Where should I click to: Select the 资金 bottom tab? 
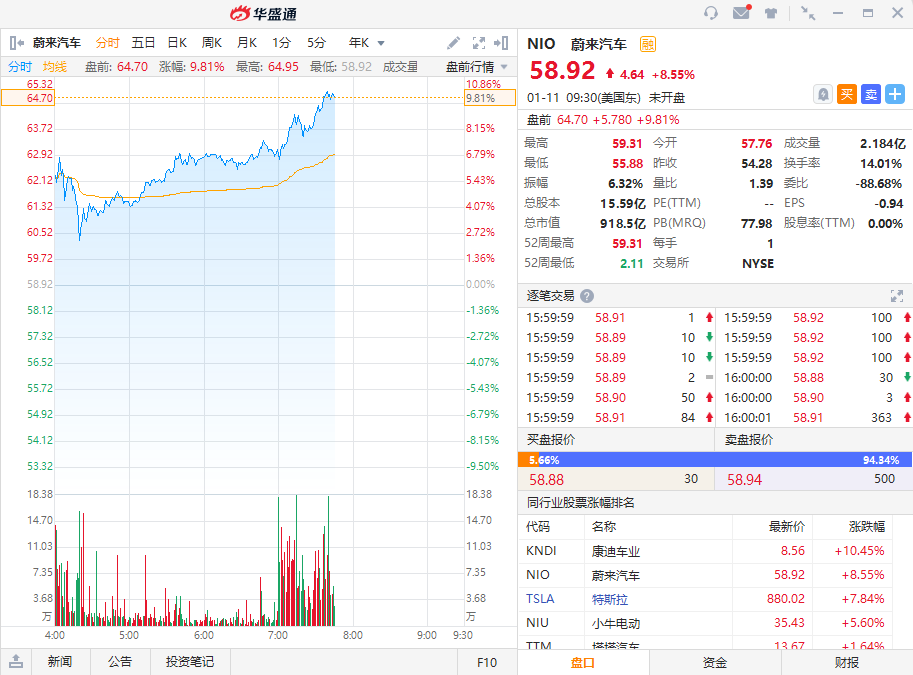[715, 662]
